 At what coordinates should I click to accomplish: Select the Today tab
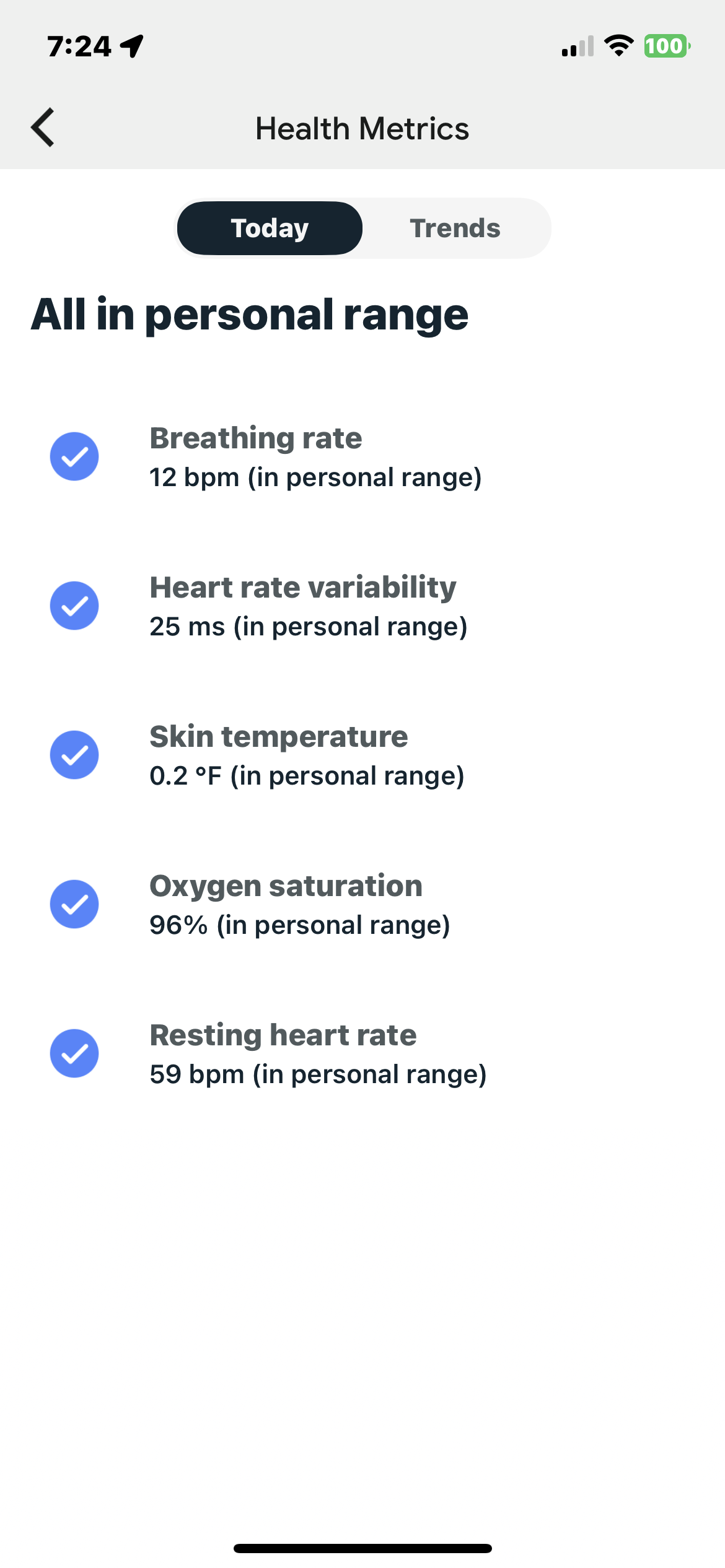270,229
